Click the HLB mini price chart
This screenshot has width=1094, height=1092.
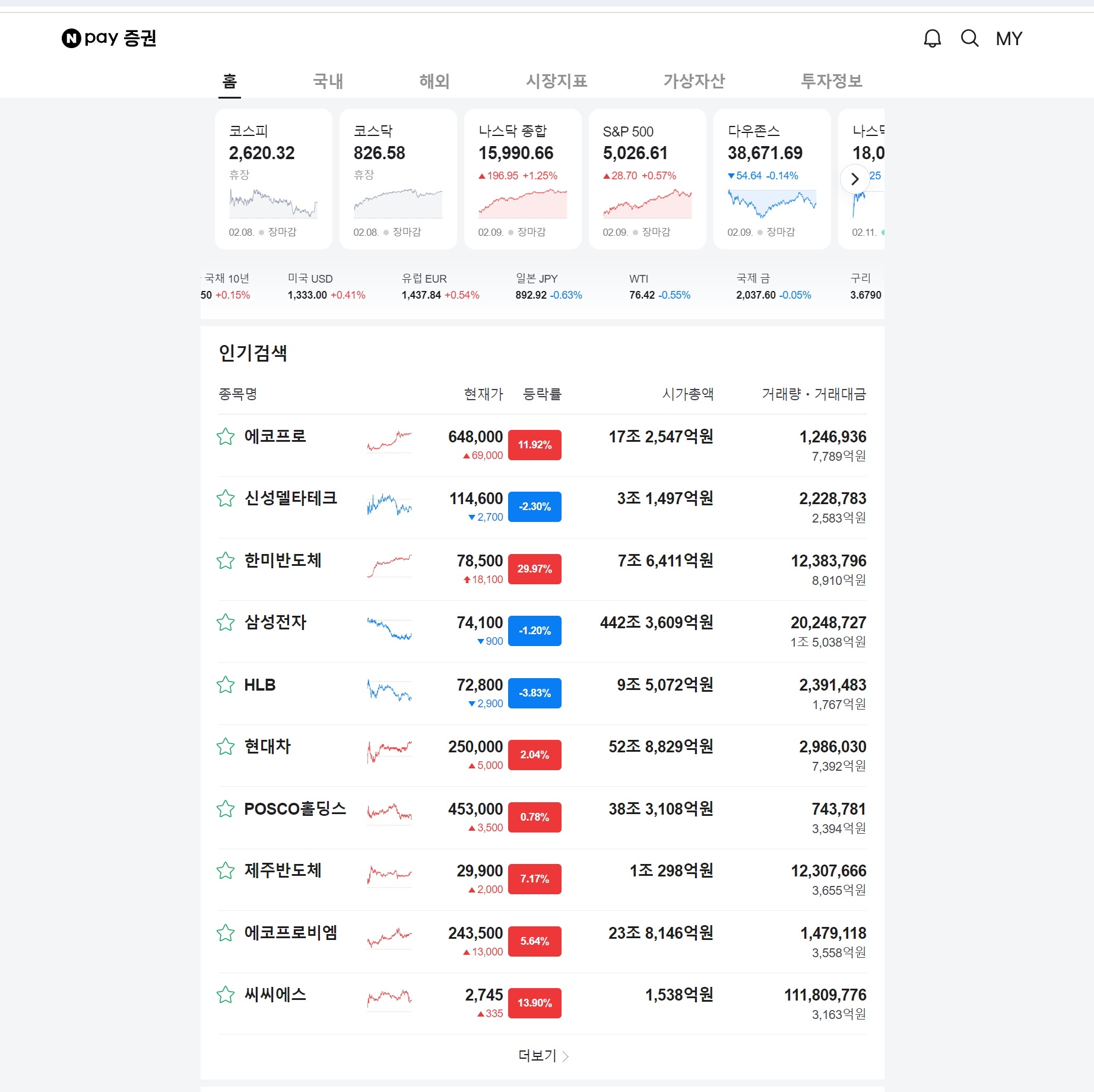[389, 690]
